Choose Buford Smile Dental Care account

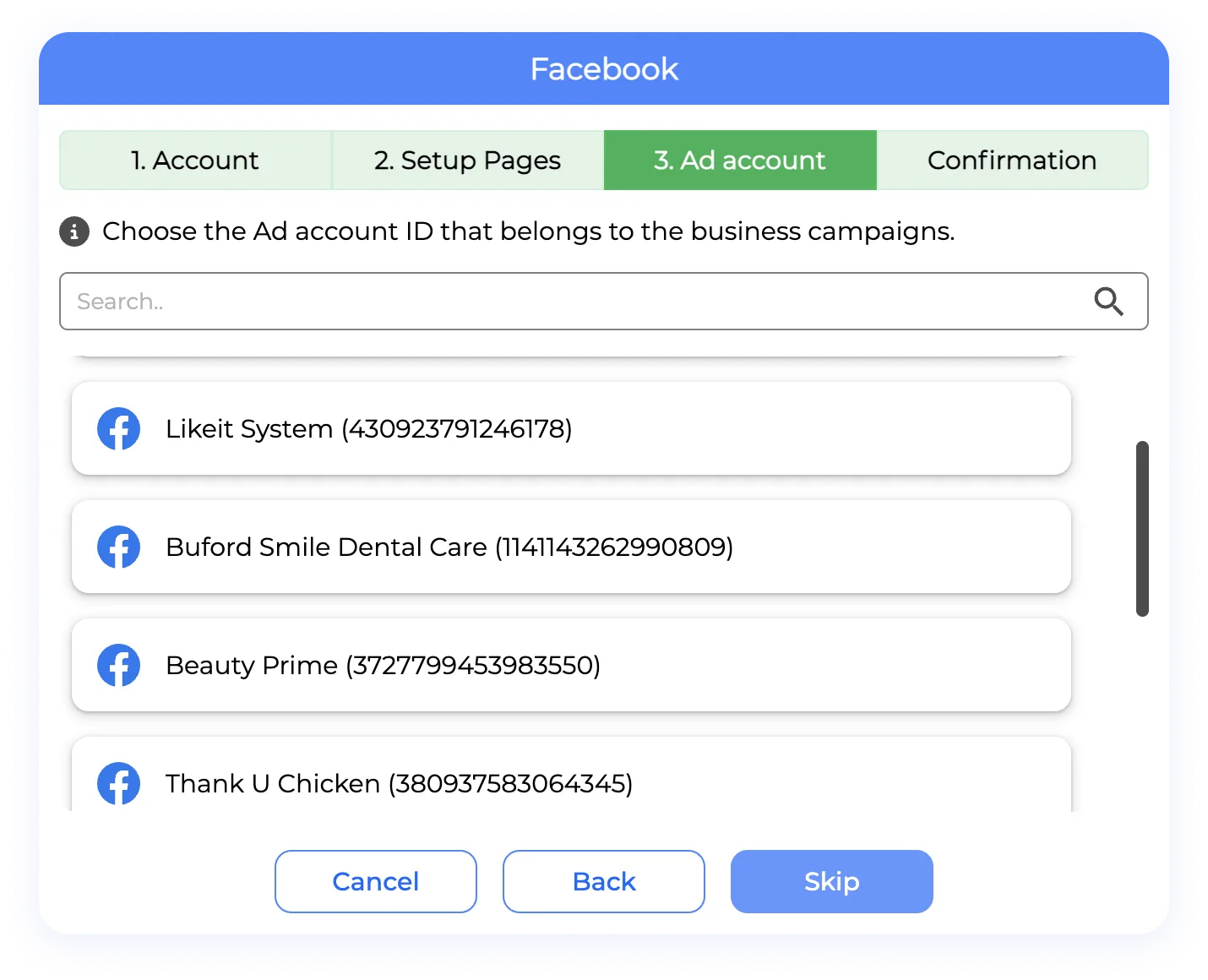click(571, 547)
